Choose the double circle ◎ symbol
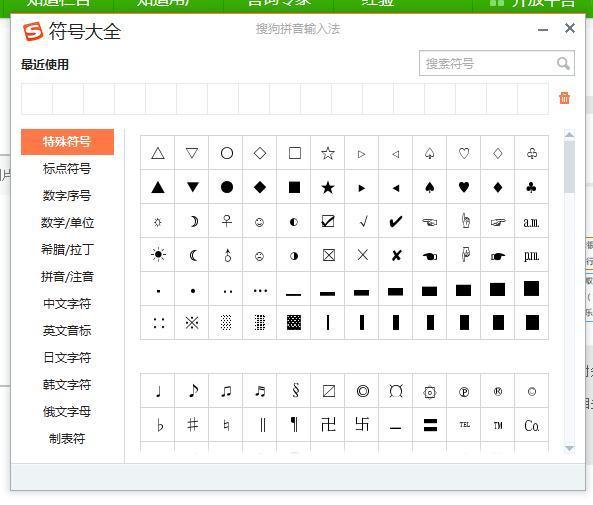The height and width of the screenshot is (505, 593). [363, 391]
